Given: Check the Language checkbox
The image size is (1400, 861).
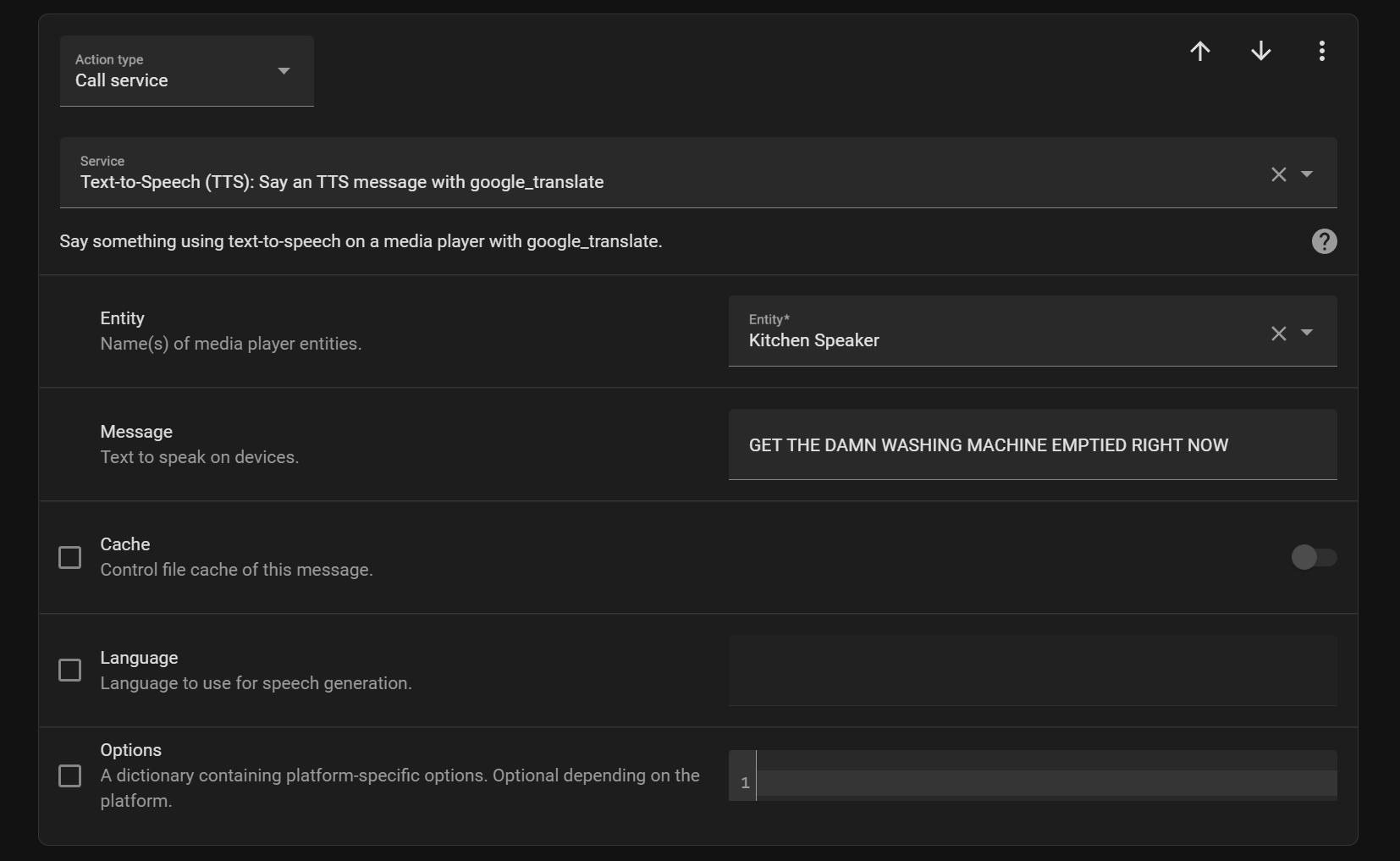Looking at the screenshot, I should [70, 670].
